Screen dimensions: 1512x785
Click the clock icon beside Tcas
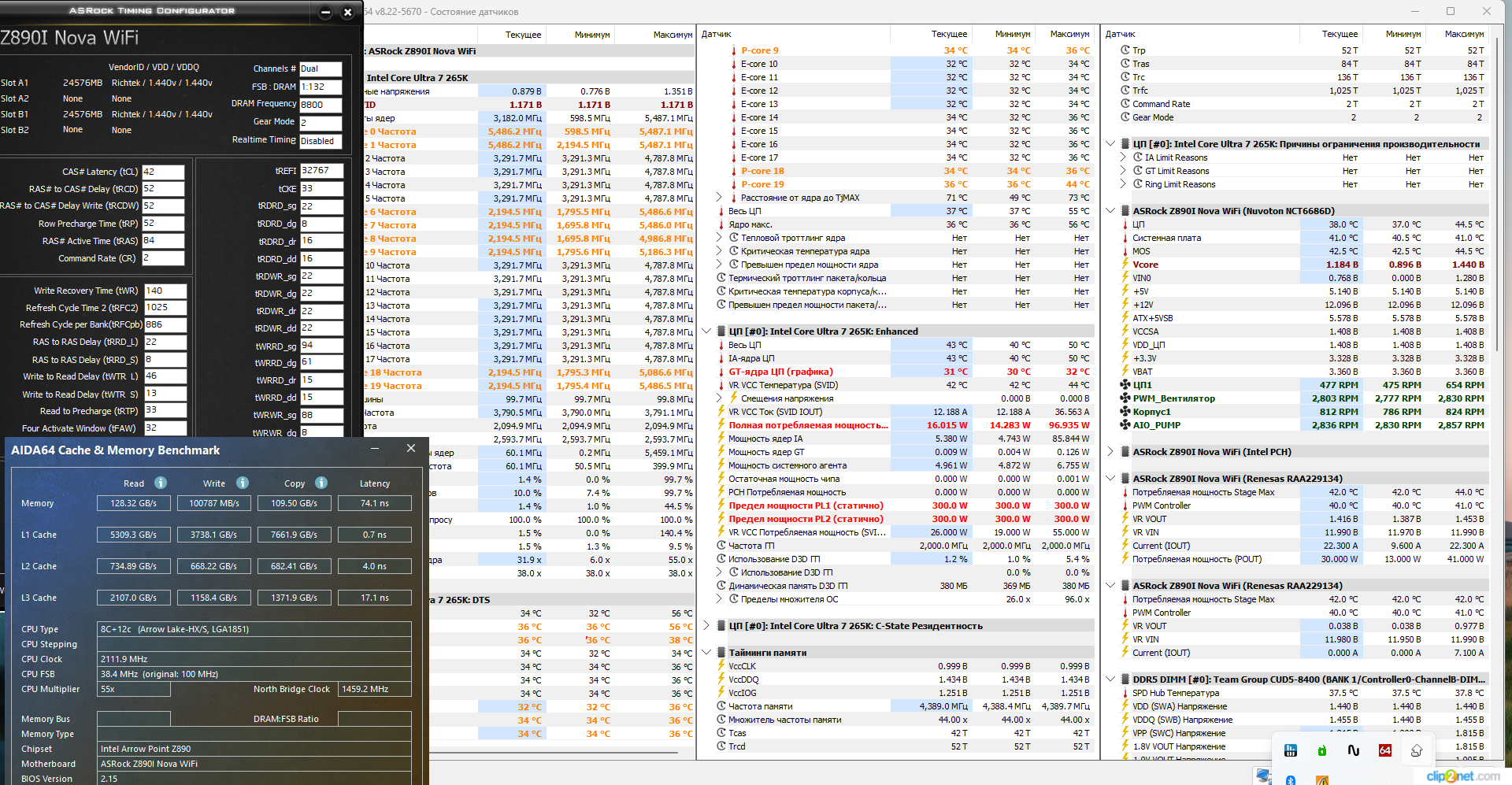tap(721, 733)
